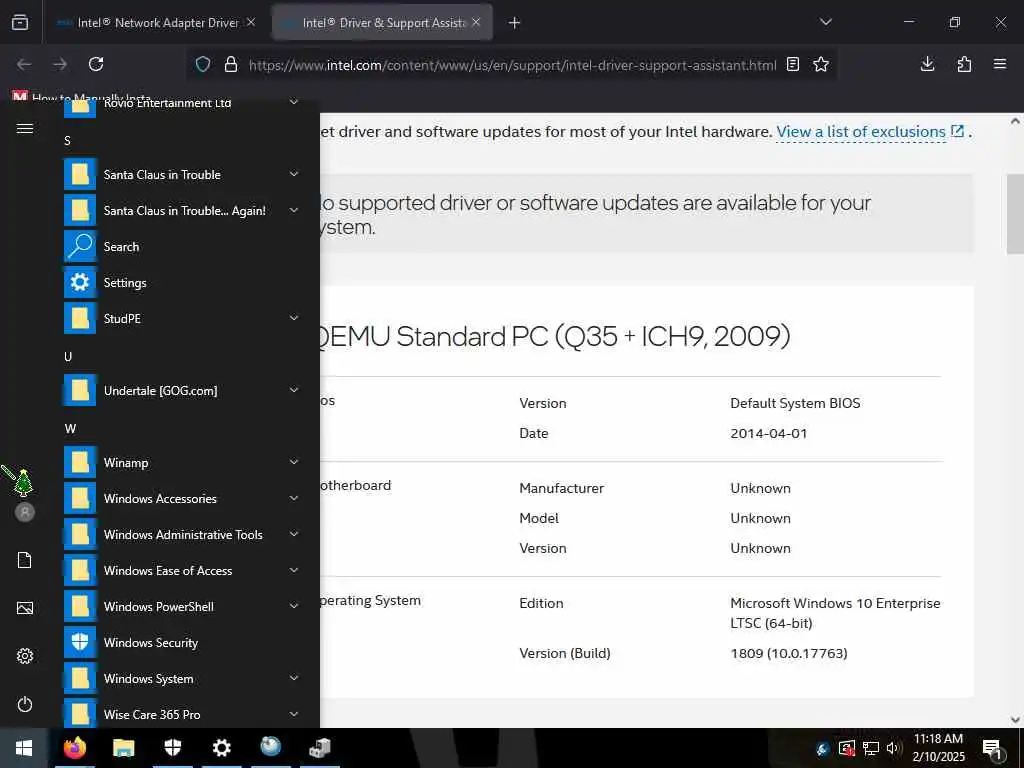Open the Firefox application menu
The width and height of the screenshot is (1024, 768).
pos(1000,64)
